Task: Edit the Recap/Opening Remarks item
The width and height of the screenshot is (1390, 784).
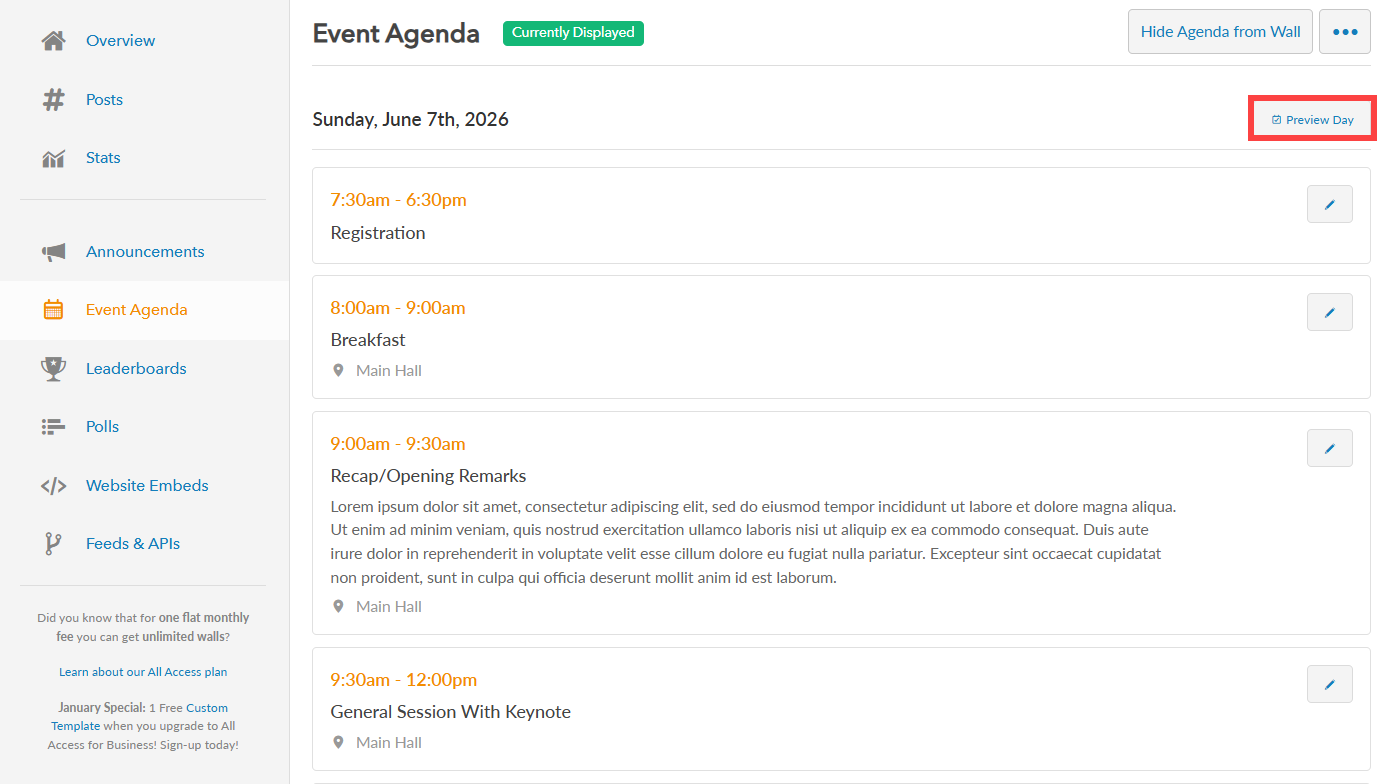Action: coord(1329,448)
